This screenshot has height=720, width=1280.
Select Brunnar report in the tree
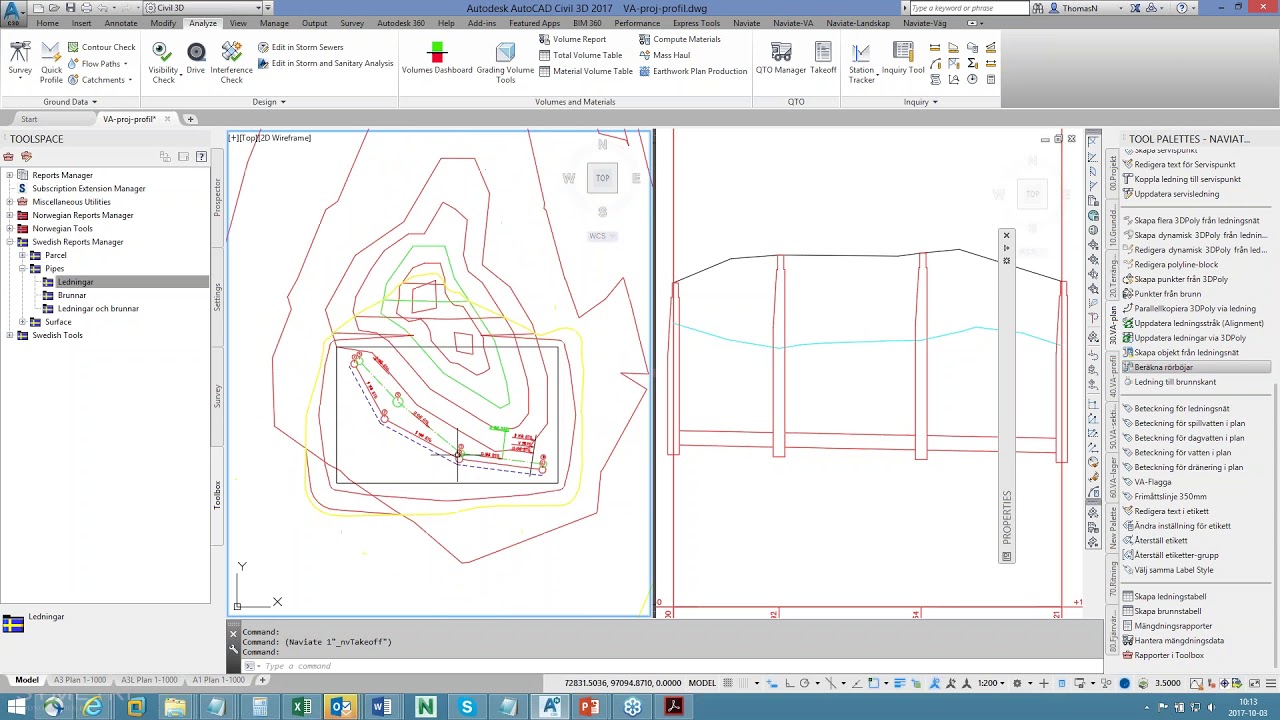point(72,295)
